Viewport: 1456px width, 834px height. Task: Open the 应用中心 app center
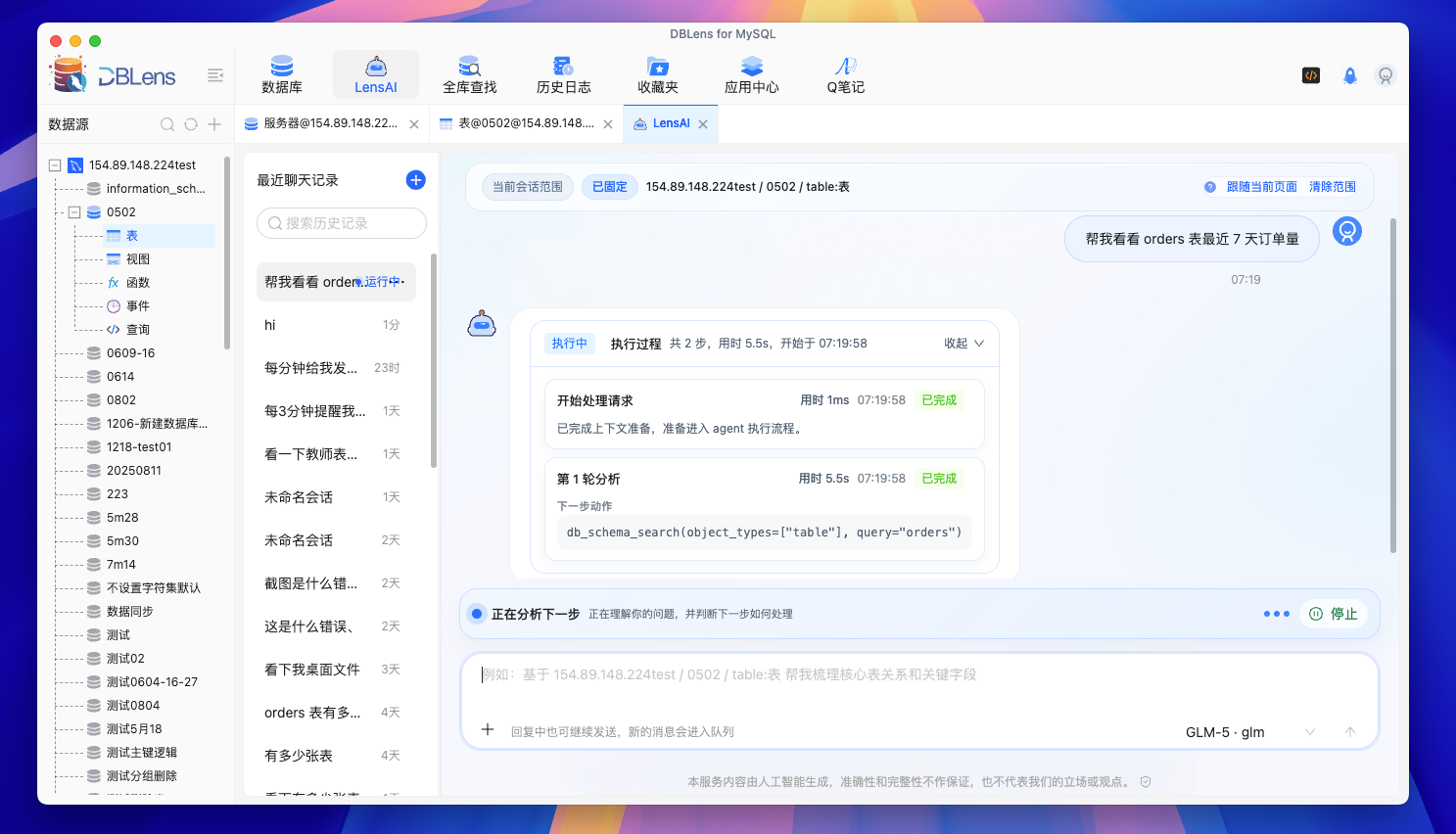752,74
